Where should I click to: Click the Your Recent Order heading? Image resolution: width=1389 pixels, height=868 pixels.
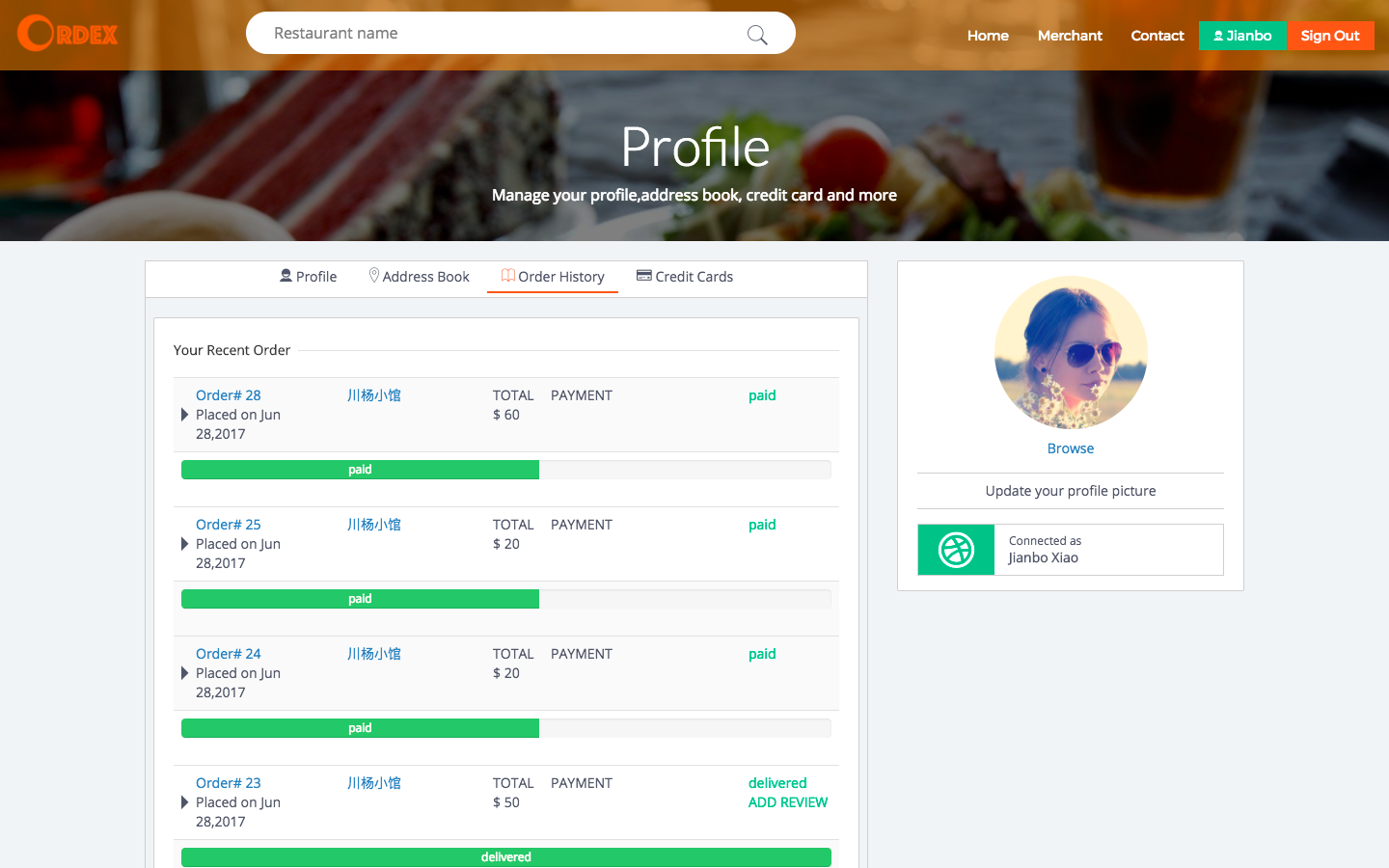tap(231, 350)
